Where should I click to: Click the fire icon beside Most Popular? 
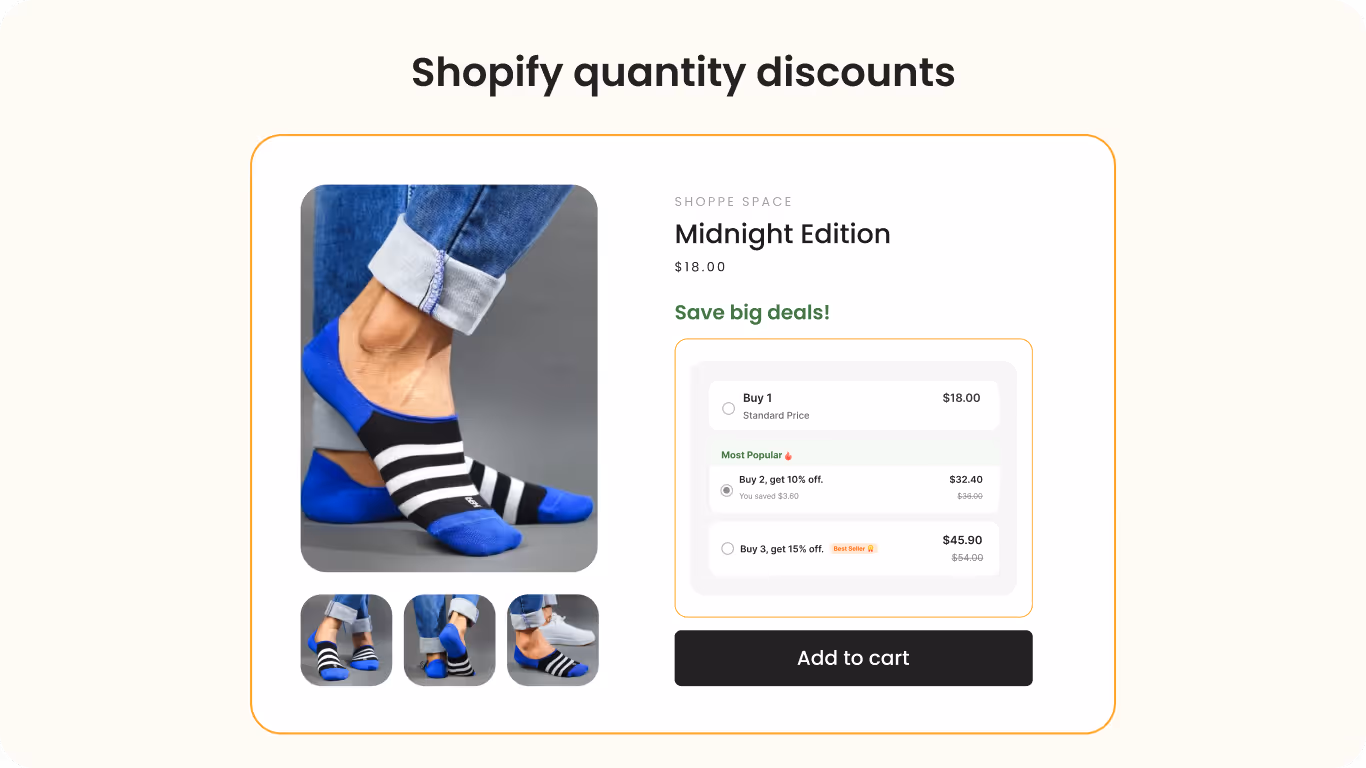(788, 456)
